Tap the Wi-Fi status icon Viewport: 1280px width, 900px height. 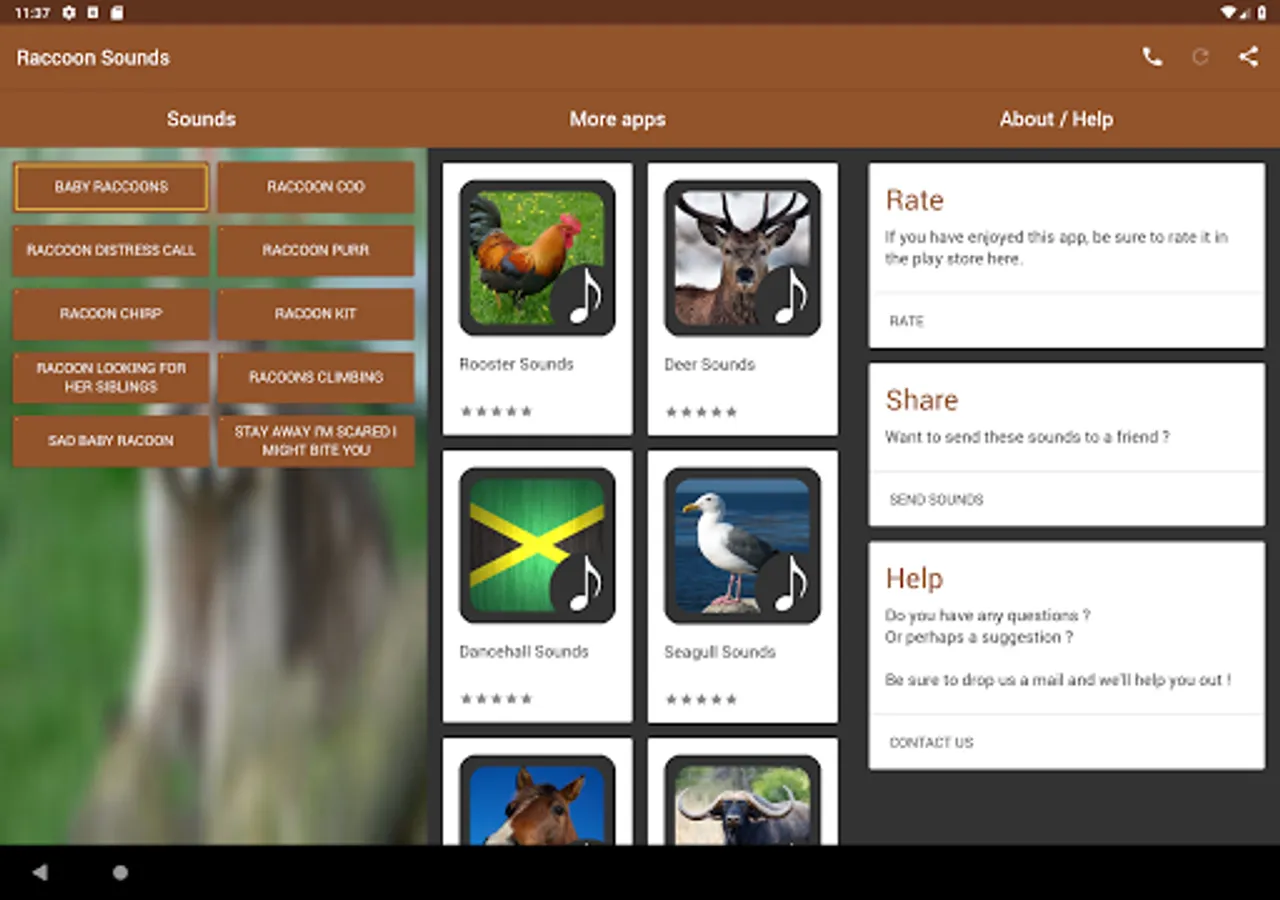coord(1229,13)
